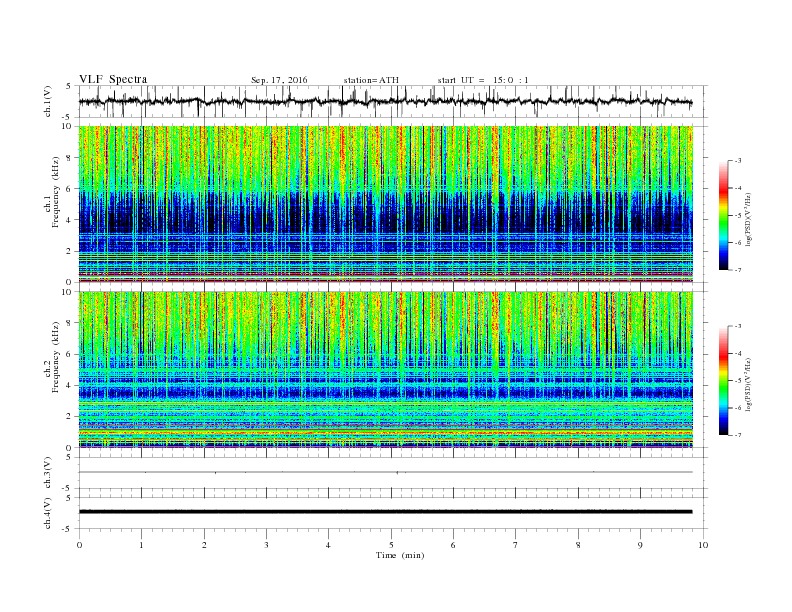Click the ch.1 spectrogram color scale bar
The image size is (792, 612).
pos(723,215)
